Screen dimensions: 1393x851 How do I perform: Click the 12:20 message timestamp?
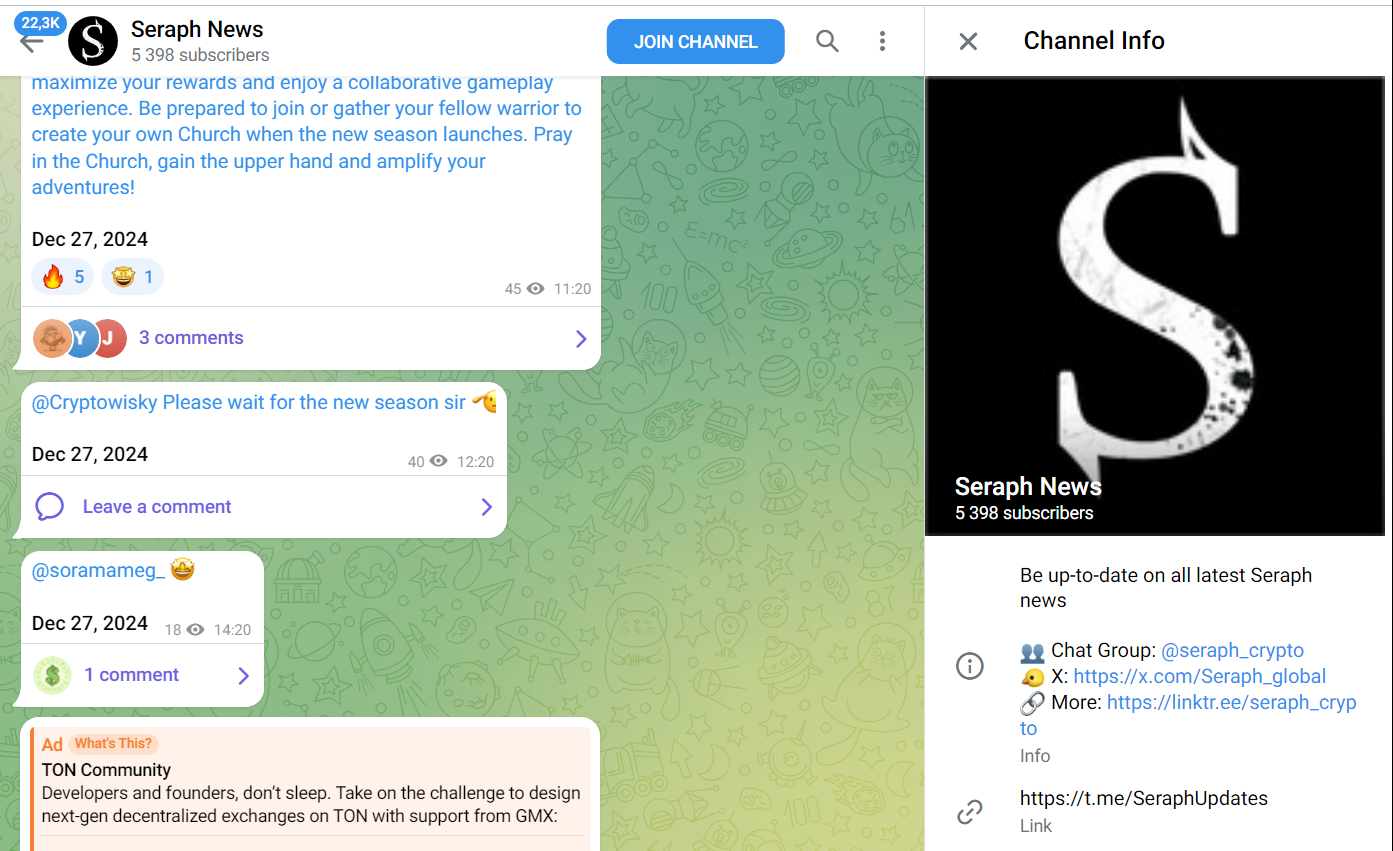pyautogui.click(x=475, y=462)
